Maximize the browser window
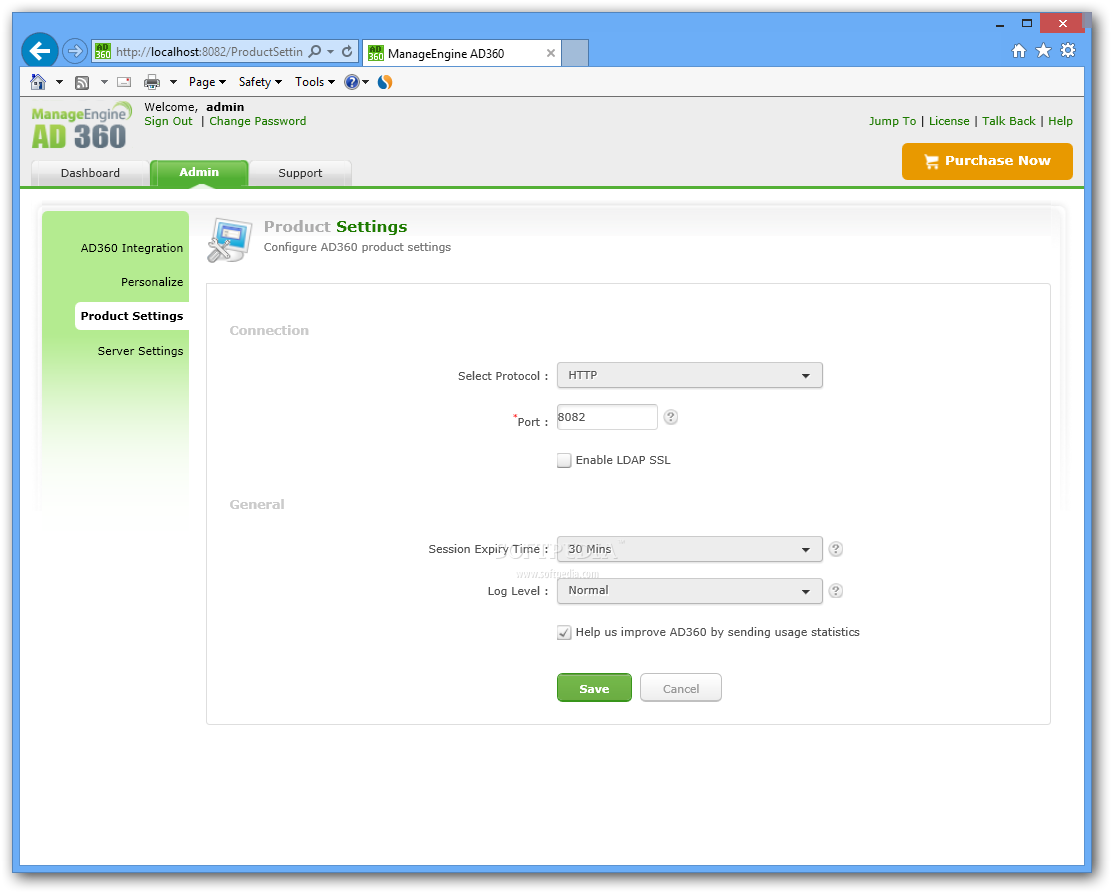This screenshot has width=1112, height=893. click(1027, 23)
